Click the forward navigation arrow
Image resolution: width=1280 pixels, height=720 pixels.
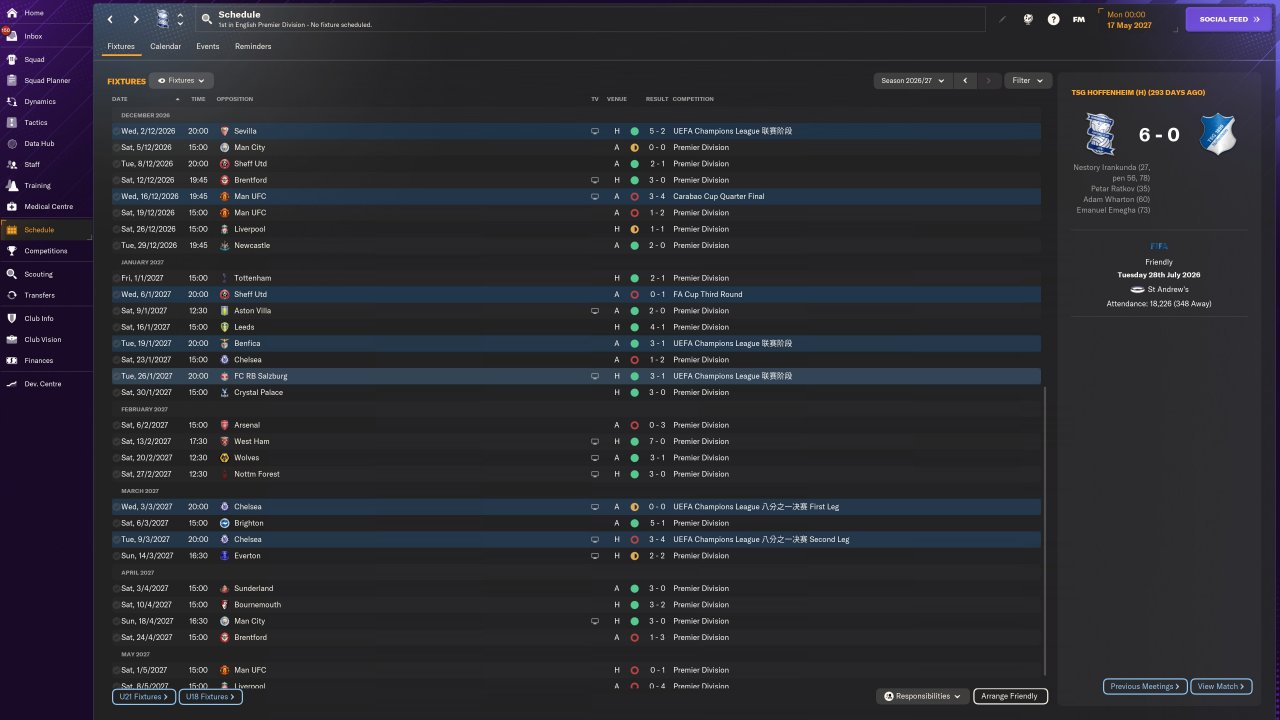tap(136, 19)
